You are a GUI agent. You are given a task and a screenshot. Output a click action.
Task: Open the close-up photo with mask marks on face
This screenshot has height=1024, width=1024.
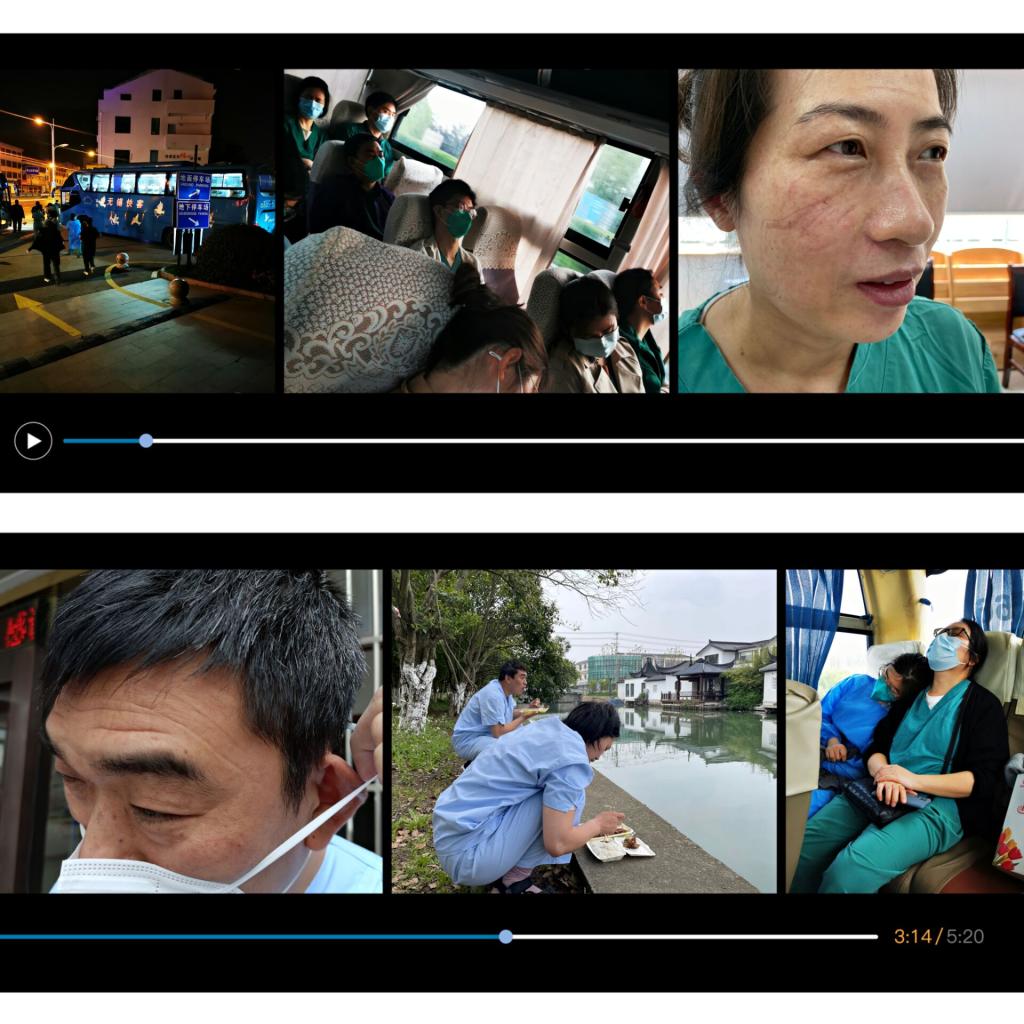coord(850,230)
